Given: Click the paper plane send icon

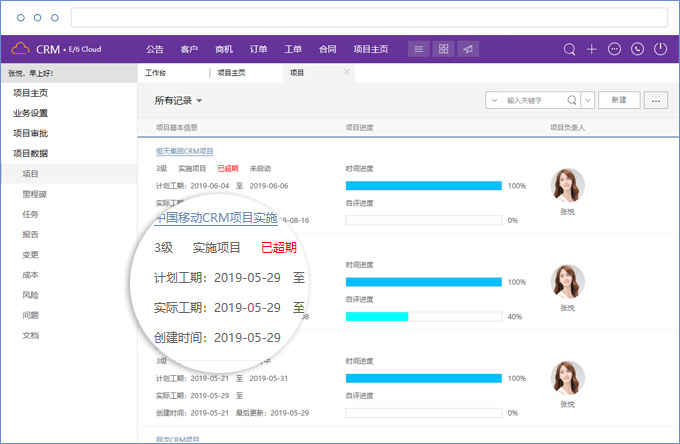Looking at the screenshot, I should 468,49.
